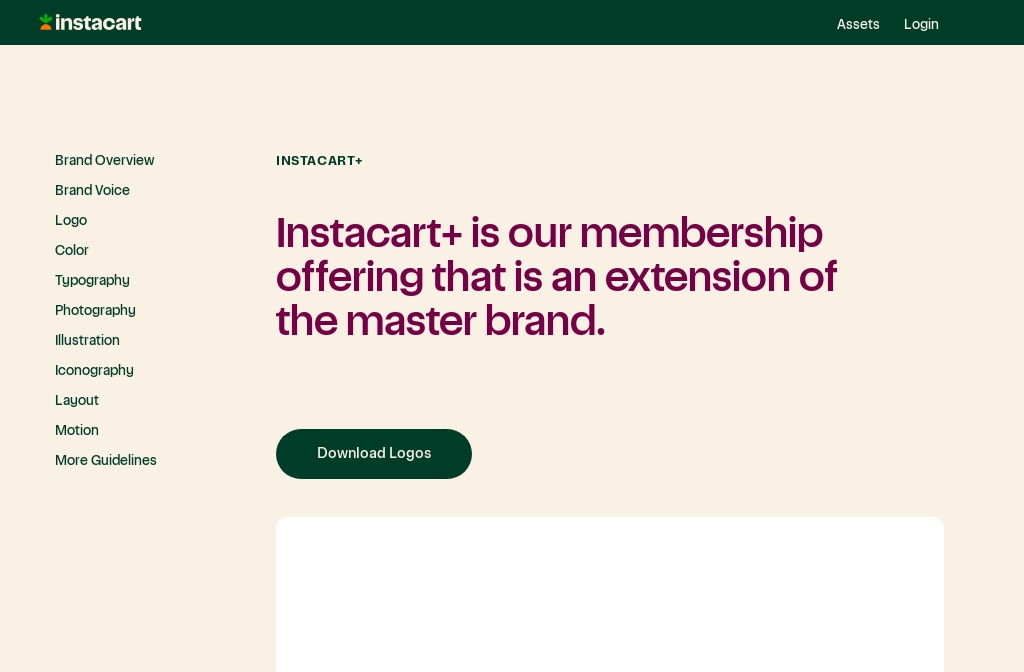
Task: Open the Illustration section
Action: (x=87, y=341)
